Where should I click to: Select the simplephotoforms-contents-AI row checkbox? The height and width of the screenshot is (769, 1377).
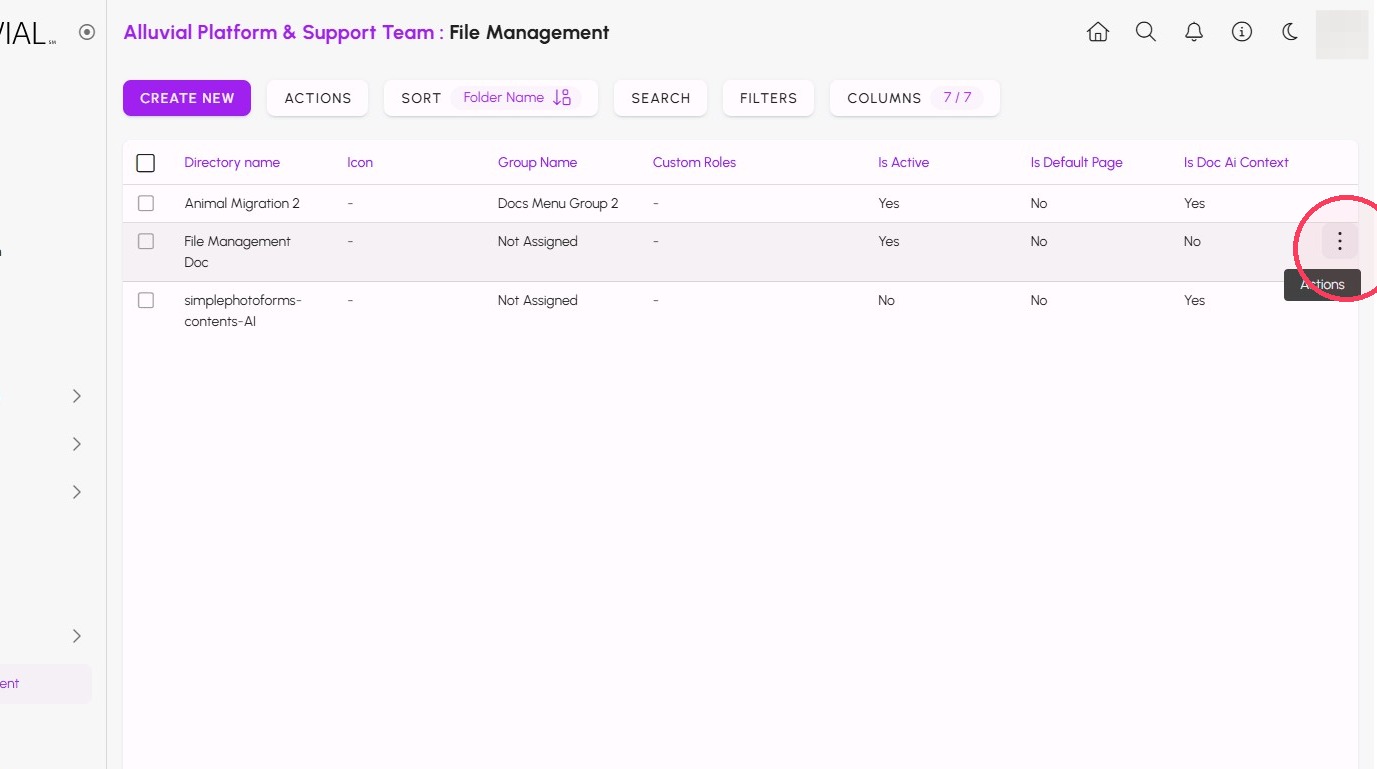146,300
